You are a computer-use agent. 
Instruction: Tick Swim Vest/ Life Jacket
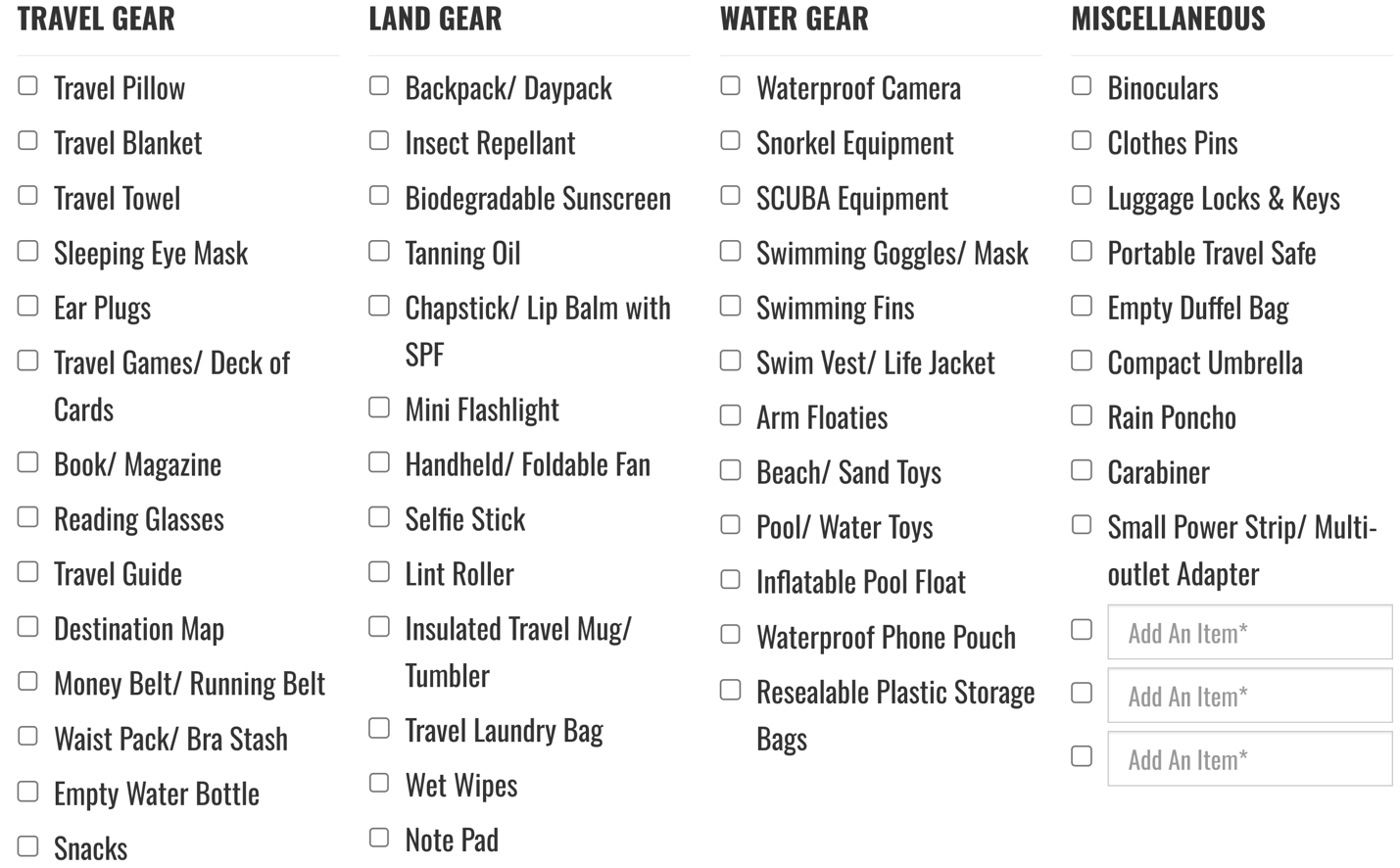pyautogui.click(x=731, y=361)
